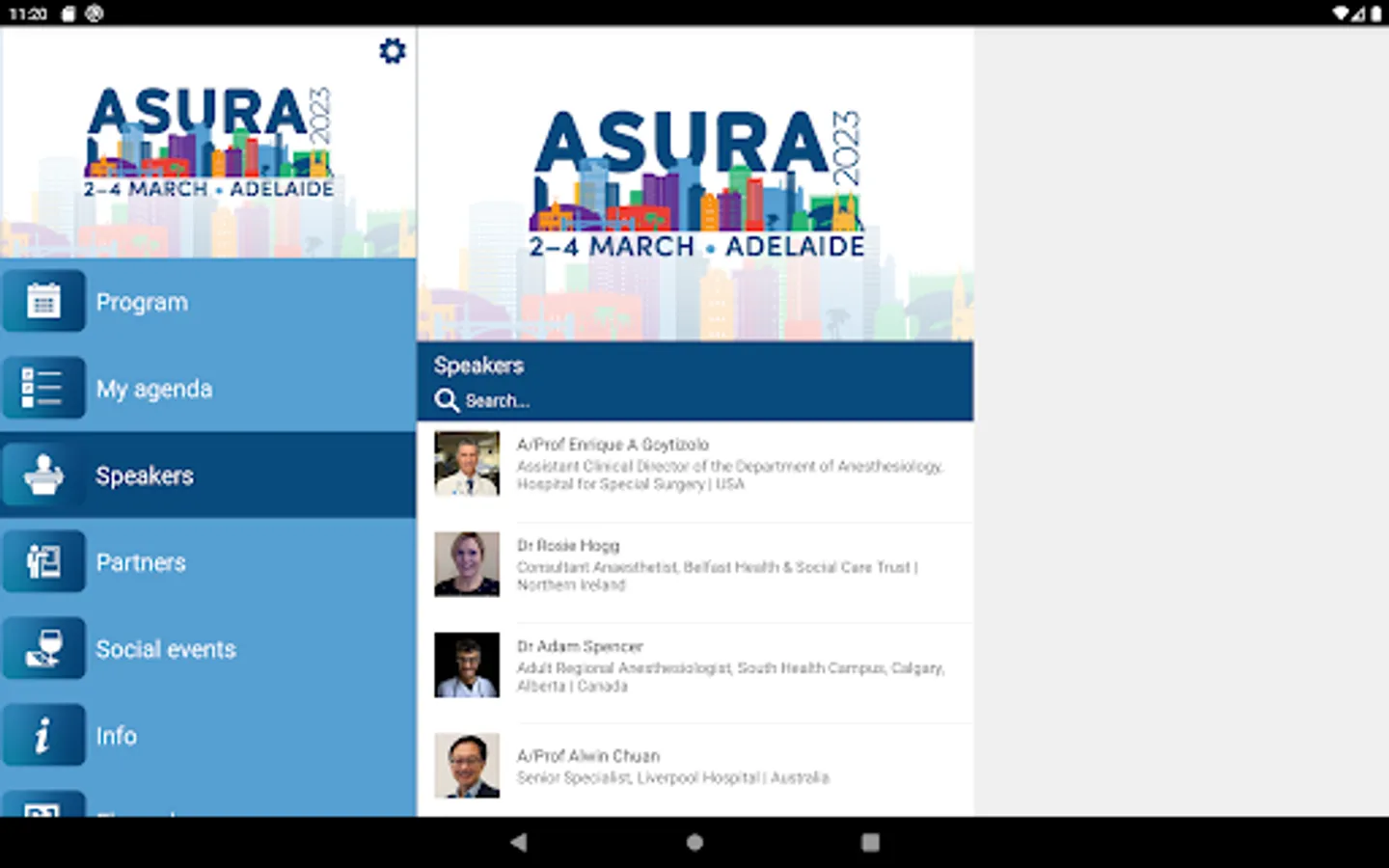Open the Program menu item
This screenshot has height=868, width=1389.
tap(208, 302)
